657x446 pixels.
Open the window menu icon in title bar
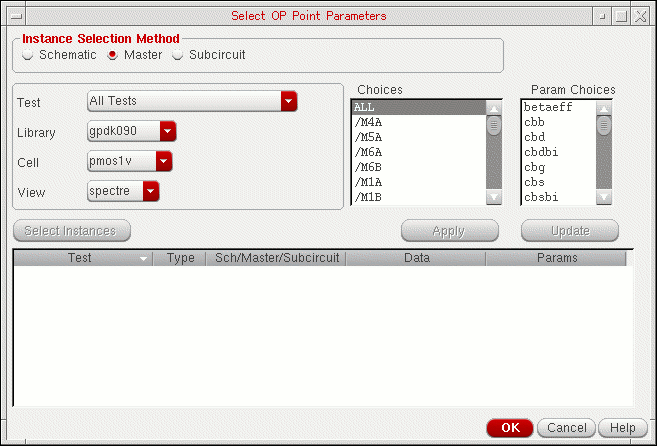(x=16, y=16)
